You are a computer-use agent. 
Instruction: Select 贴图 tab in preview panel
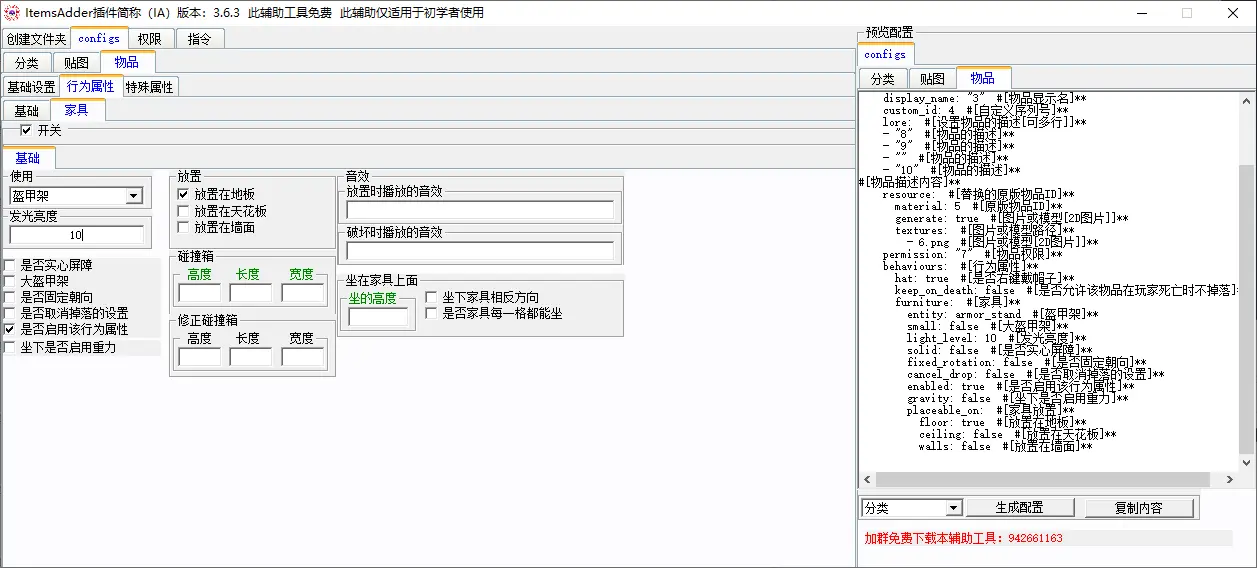pos(932,79)
